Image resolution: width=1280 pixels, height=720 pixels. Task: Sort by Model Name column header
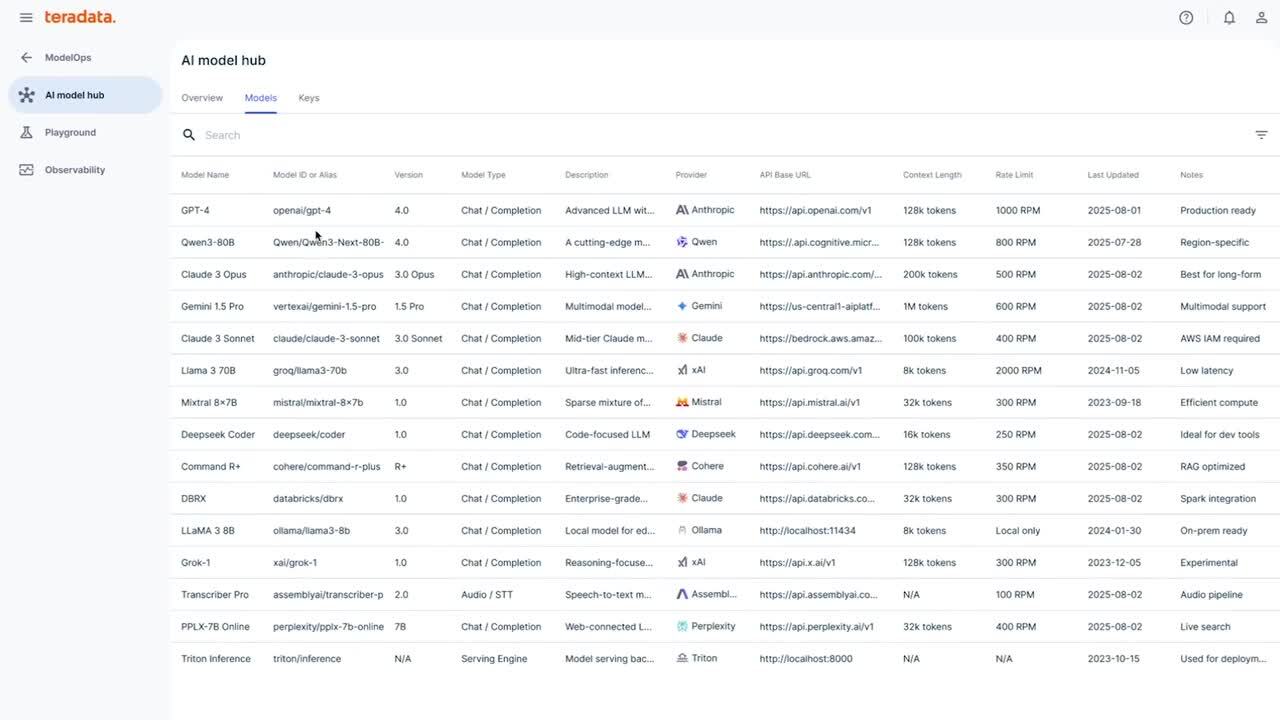pos(205,175)
